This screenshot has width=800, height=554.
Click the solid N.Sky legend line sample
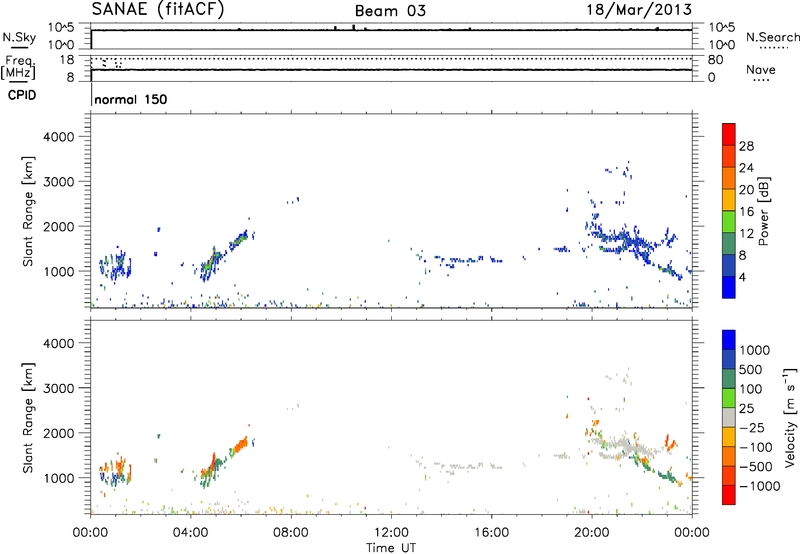[x=19, y=48]
